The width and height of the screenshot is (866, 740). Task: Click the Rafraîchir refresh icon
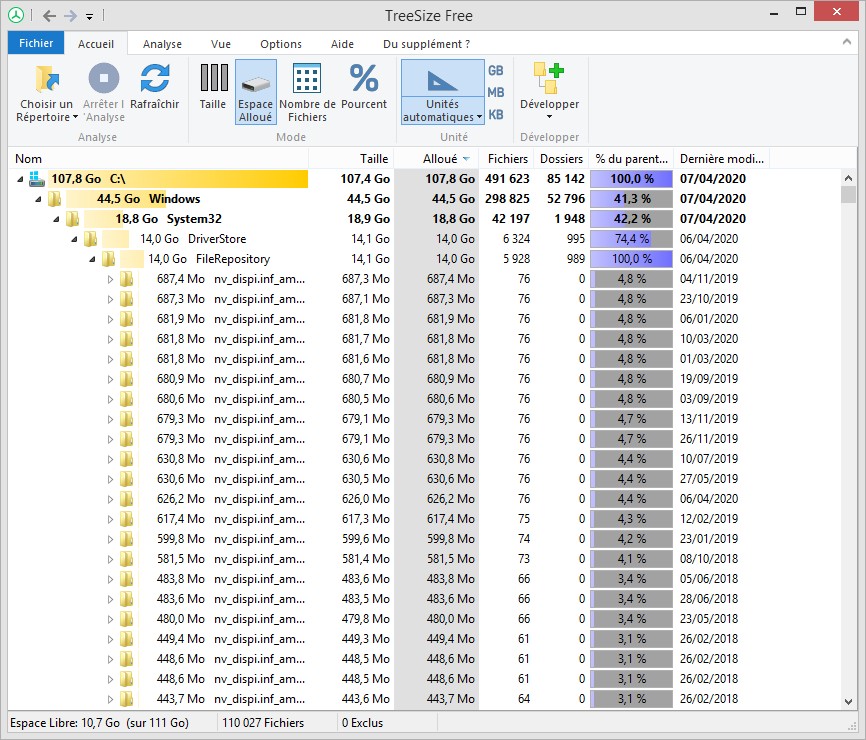pos(155,78)
